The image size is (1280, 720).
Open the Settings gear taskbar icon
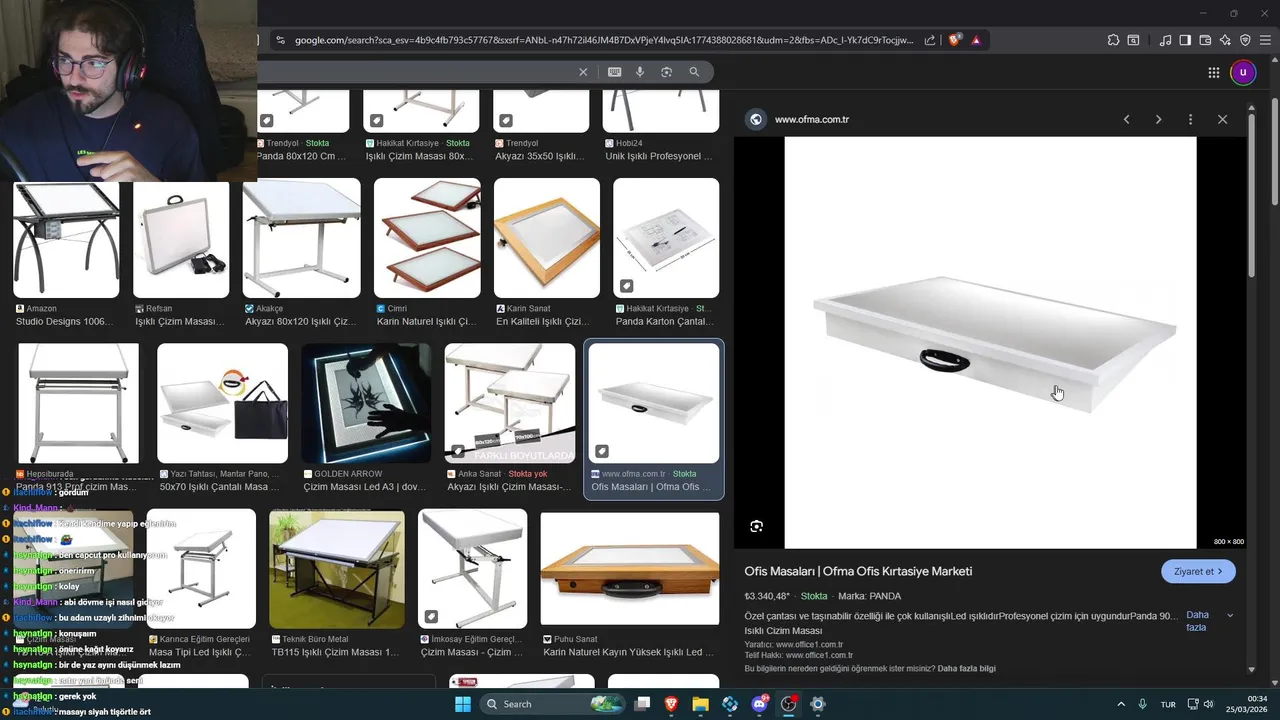tap(817, 704)
